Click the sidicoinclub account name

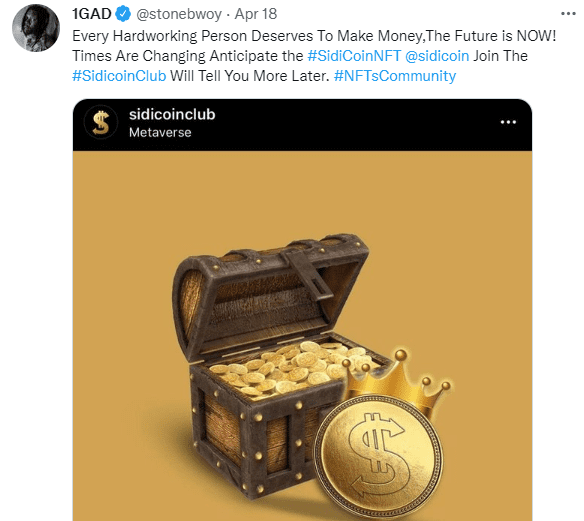172,114
